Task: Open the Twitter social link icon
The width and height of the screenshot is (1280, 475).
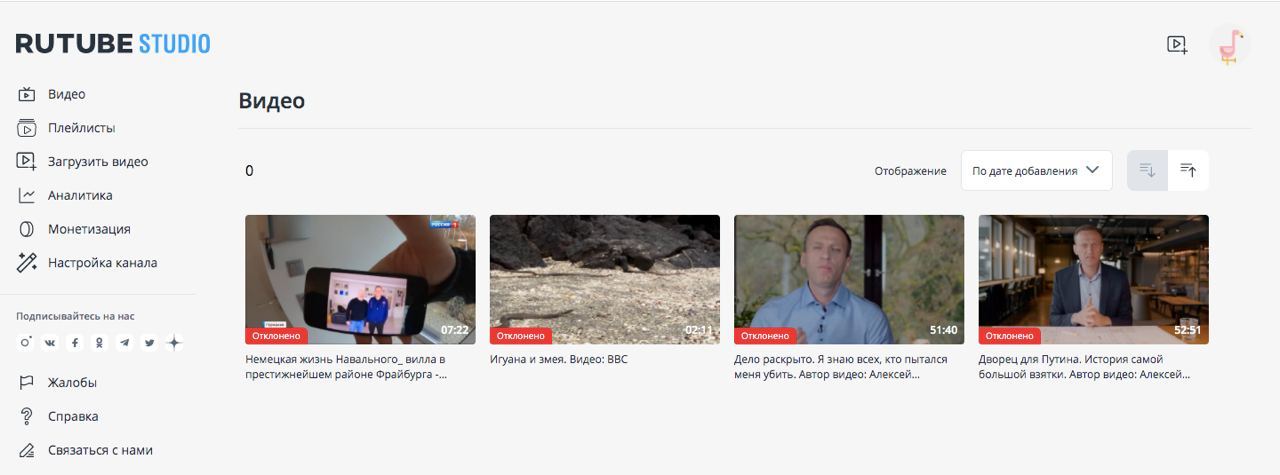Action: [149, 343]
